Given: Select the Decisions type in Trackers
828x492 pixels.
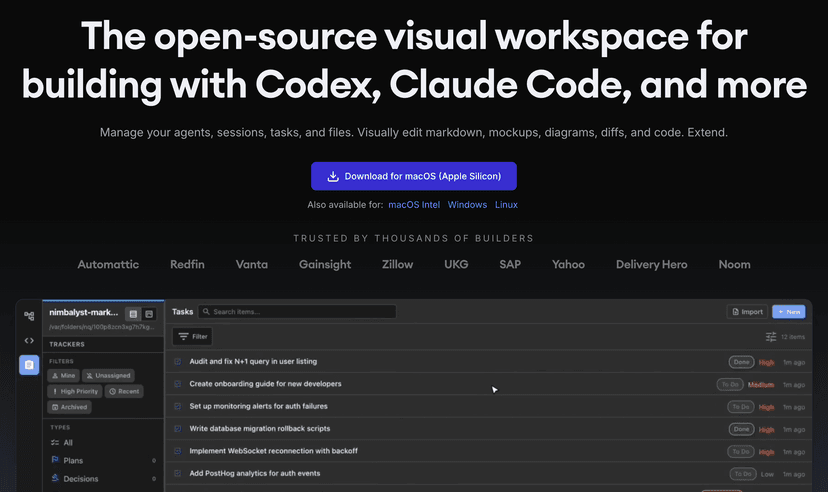Looking at the screenshot, I should (103, 478).
